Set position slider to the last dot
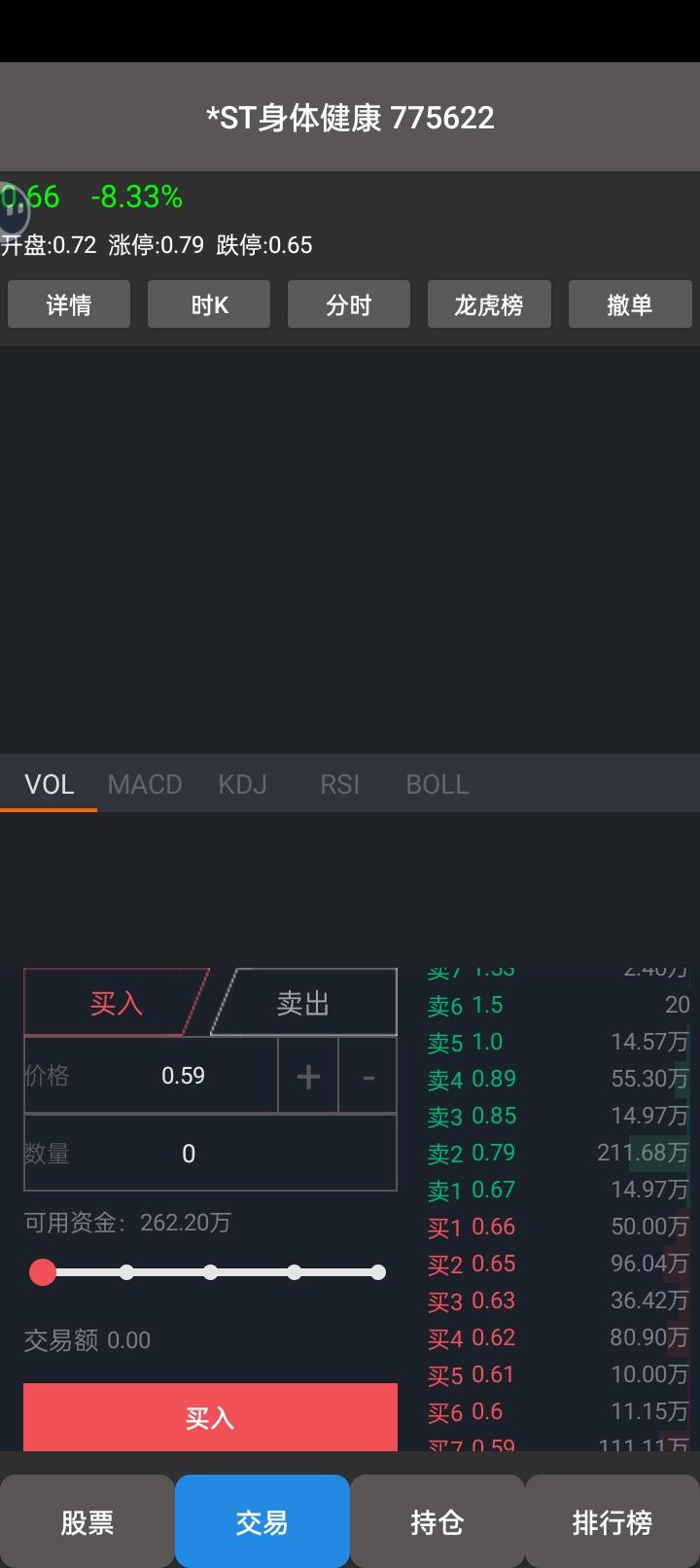This screenshot has width=700, height=1568. pyautogui.click(x=378, y=1272)
